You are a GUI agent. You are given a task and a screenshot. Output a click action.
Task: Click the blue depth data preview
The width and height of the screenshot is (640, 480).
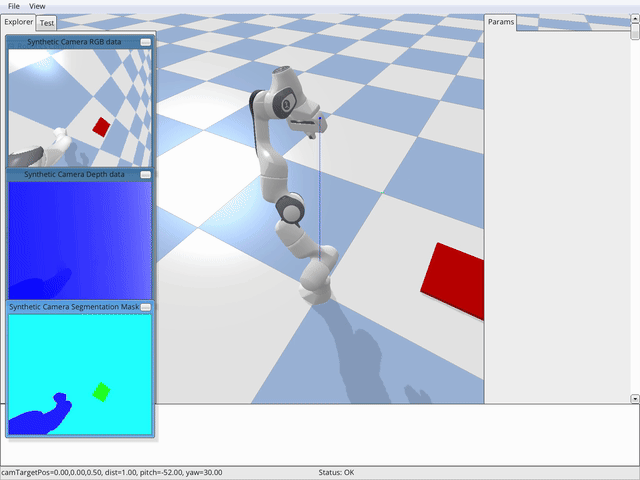80,240
